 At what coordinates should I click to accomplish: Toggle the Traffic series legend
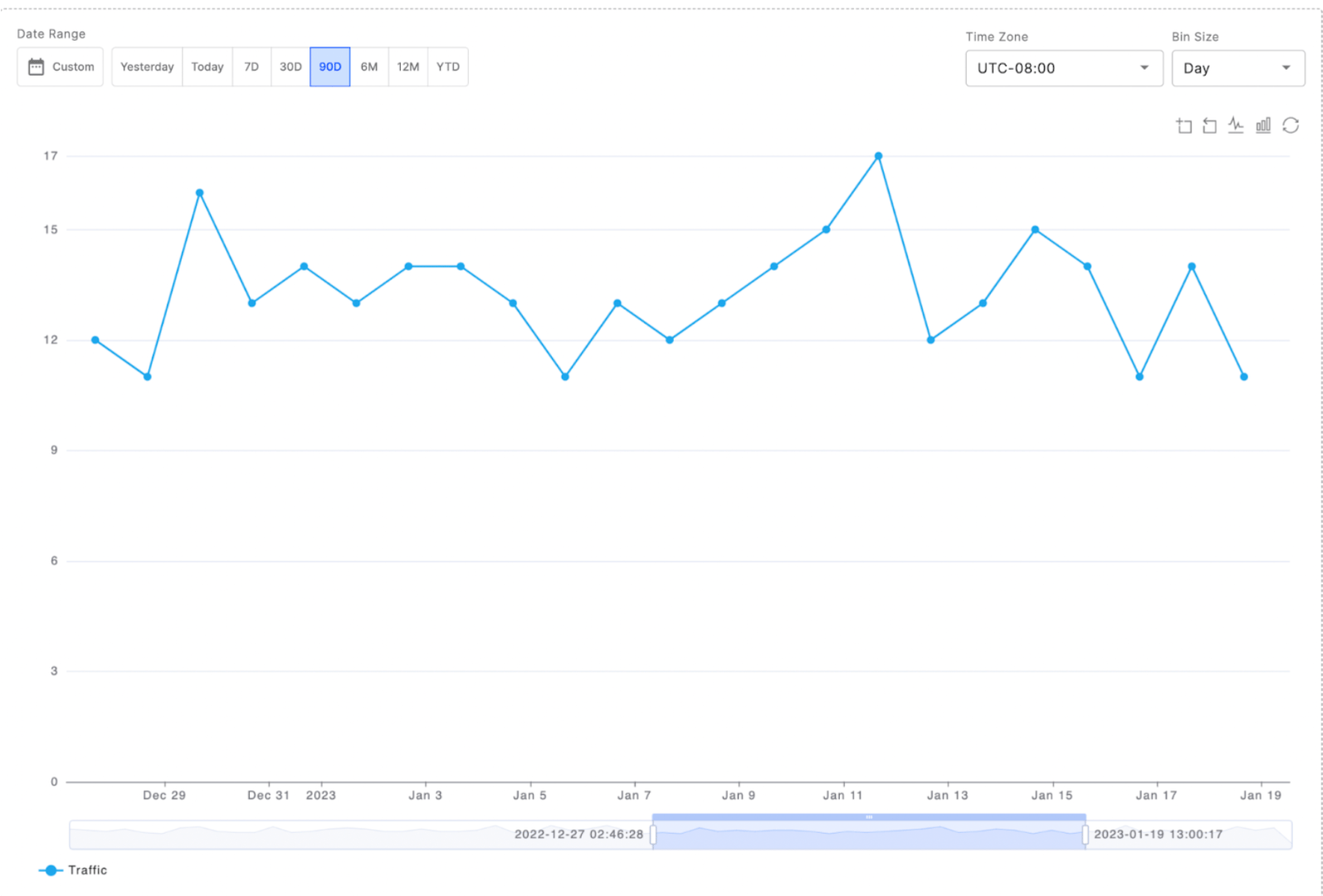click(73, 870)
